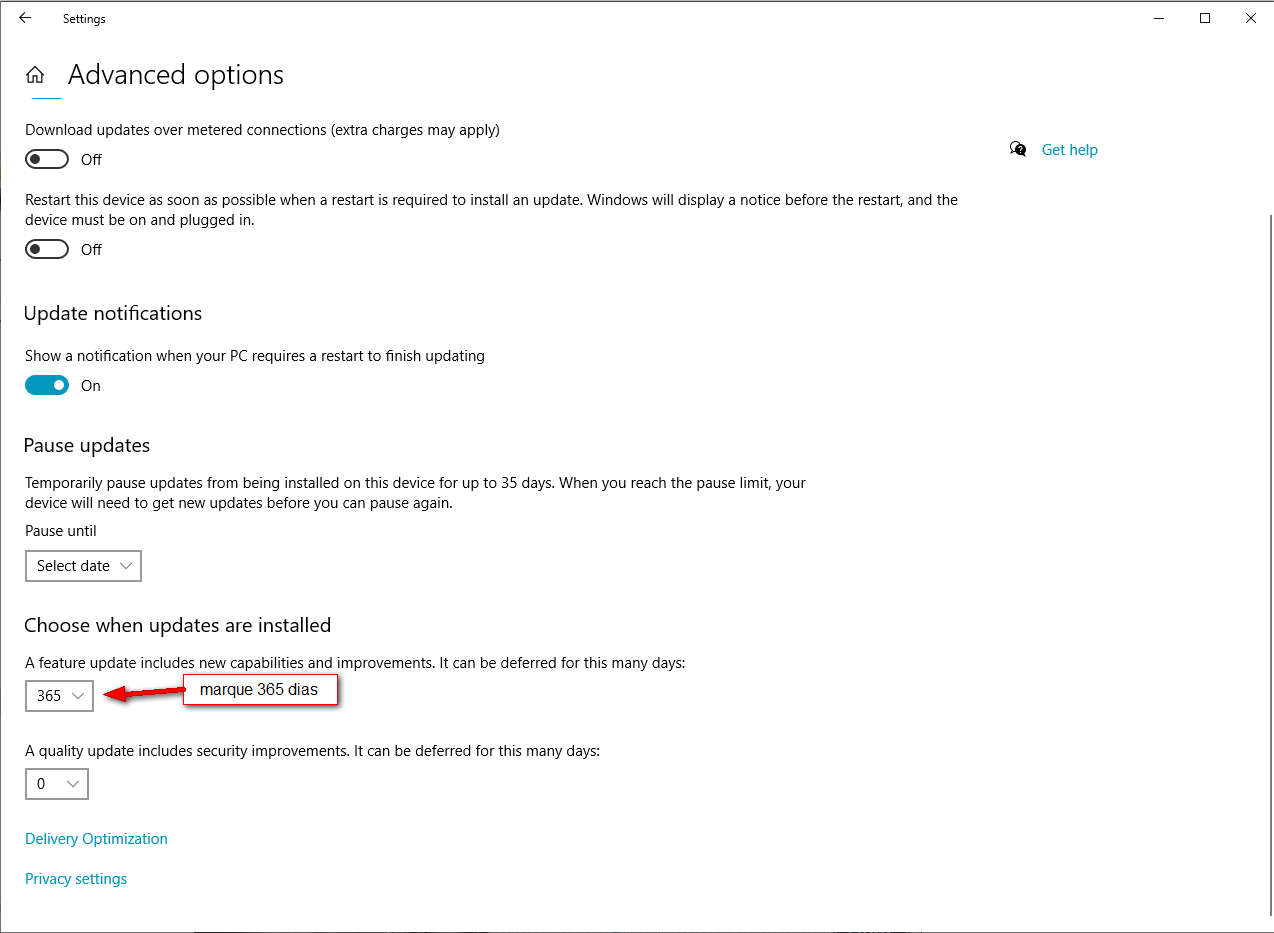The height and width of the screenshot is (933, 1274).
Task: Maximize the Settings window
Action: point(1205,18)
